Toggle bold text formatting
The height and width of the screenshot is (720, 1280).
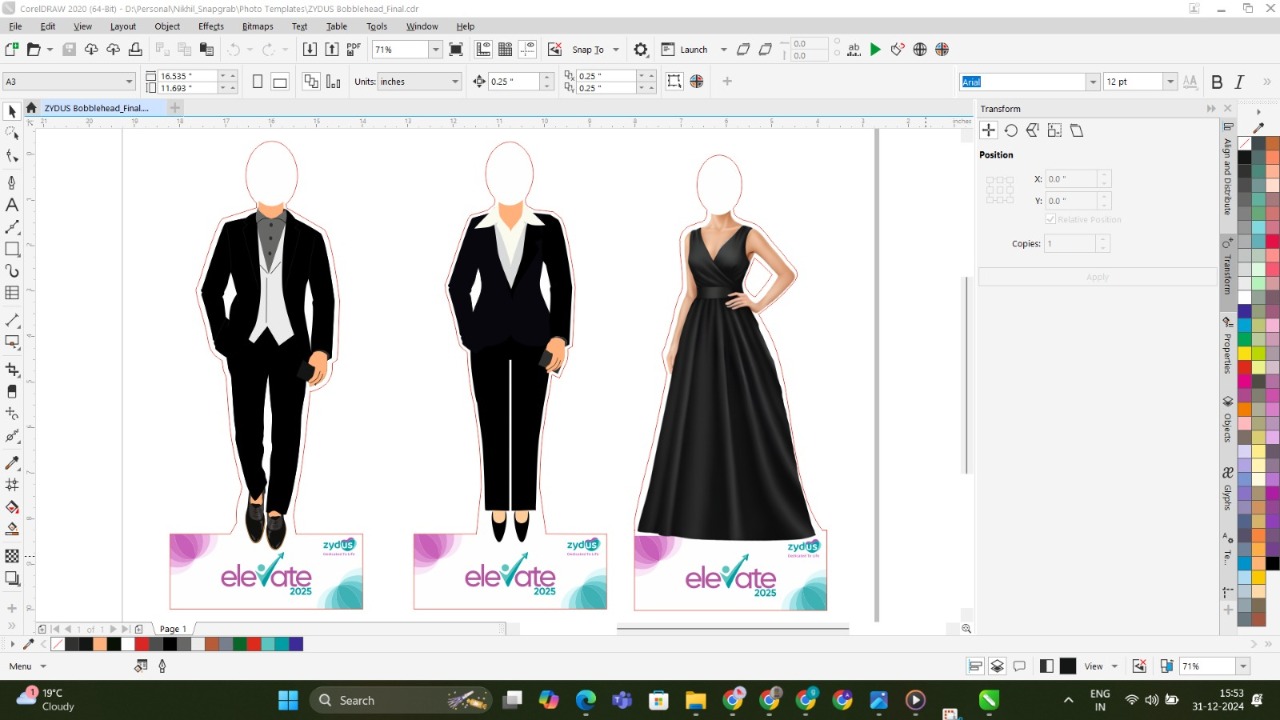pyautogui.click(x=1217, y=82)
